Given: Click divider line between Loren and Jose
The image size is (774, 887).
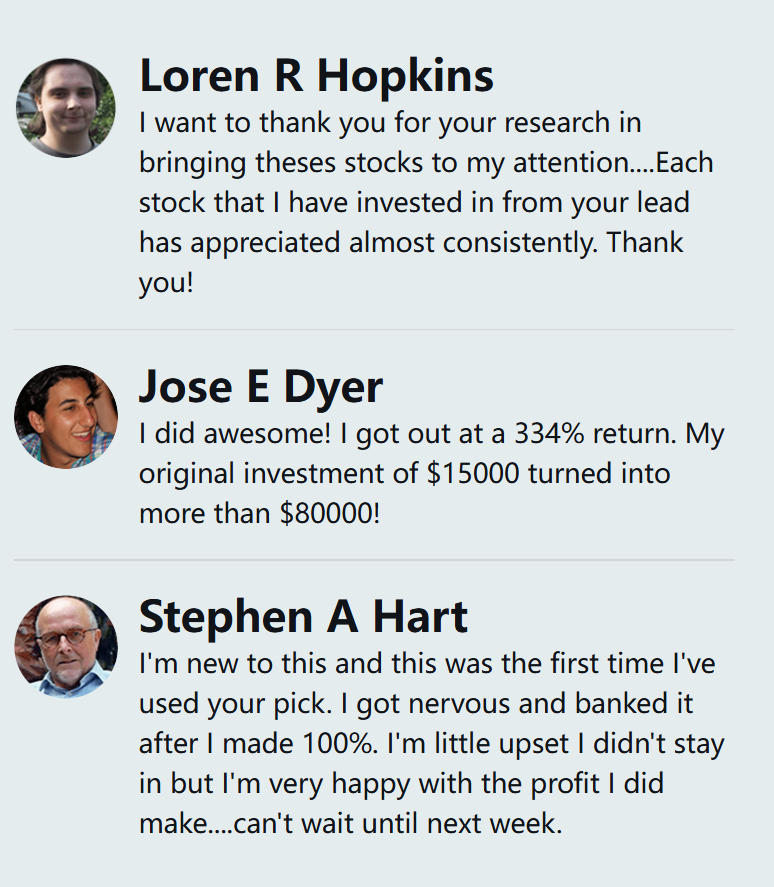Looking at the screenshot, I should pyautogui.click(x=373, y=330).
